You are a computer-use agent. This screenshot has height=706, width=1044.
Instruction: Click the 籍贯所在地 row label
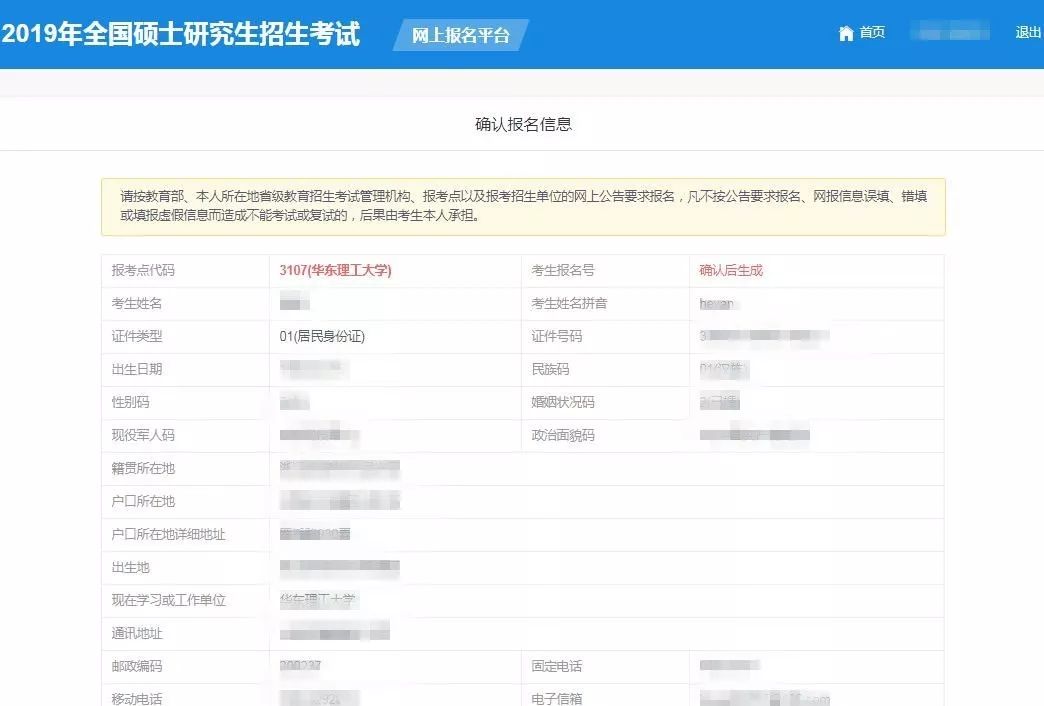(143, 469)
